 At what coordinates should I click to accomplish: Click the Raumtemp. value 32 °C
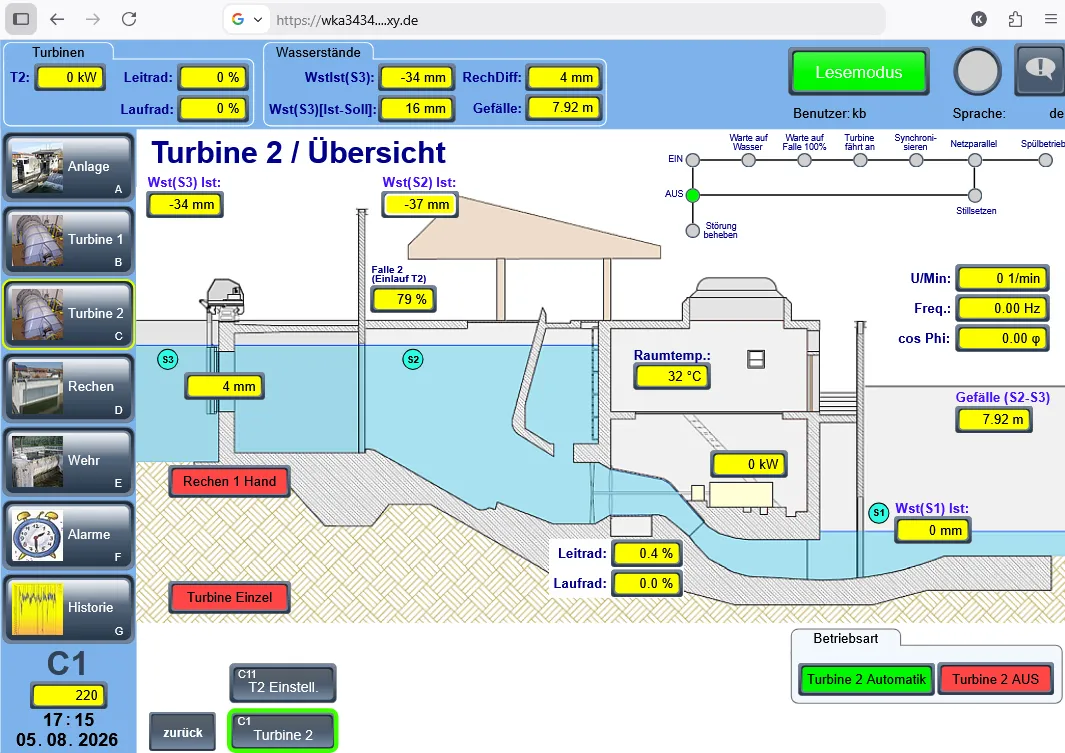coord(672,376)
